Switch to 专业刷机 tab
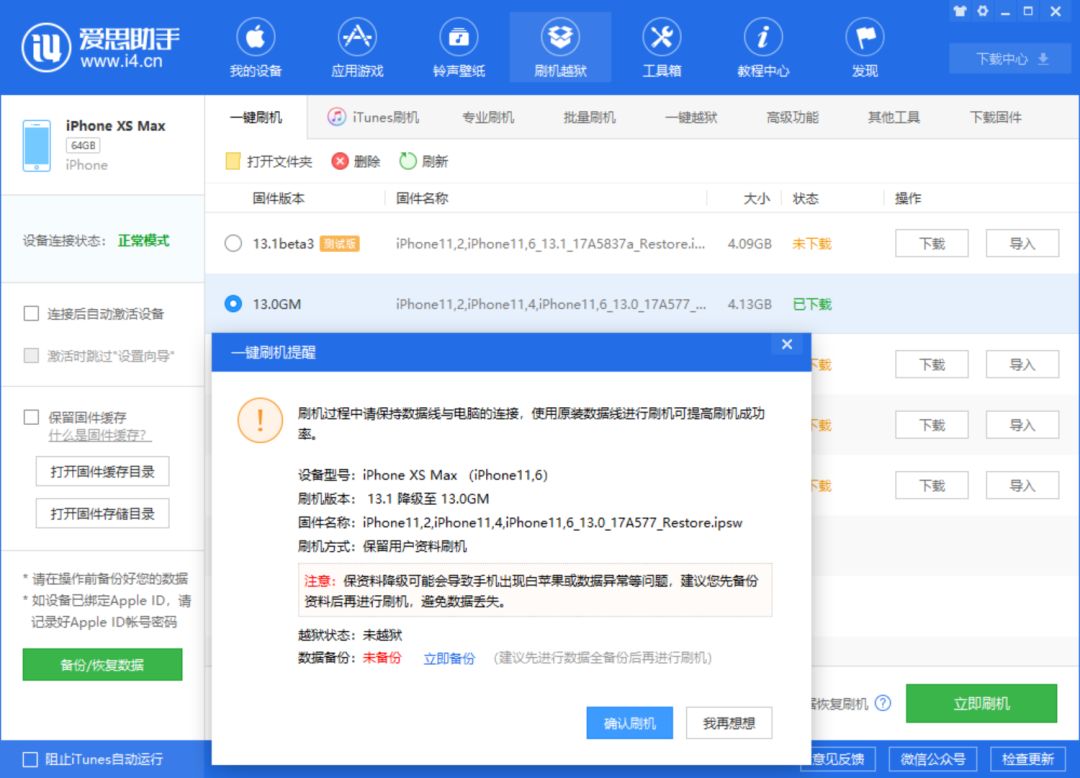Viewport: 1080px width, 778px height. point(488,117)
